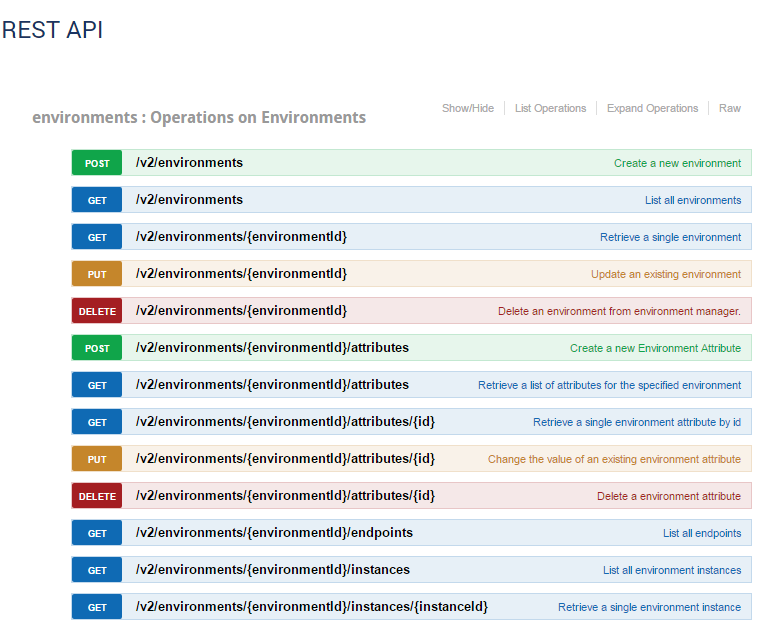759x623 pixels.
Task: Expand /v2/environments path in List all environments row
Action: point(189,199)
